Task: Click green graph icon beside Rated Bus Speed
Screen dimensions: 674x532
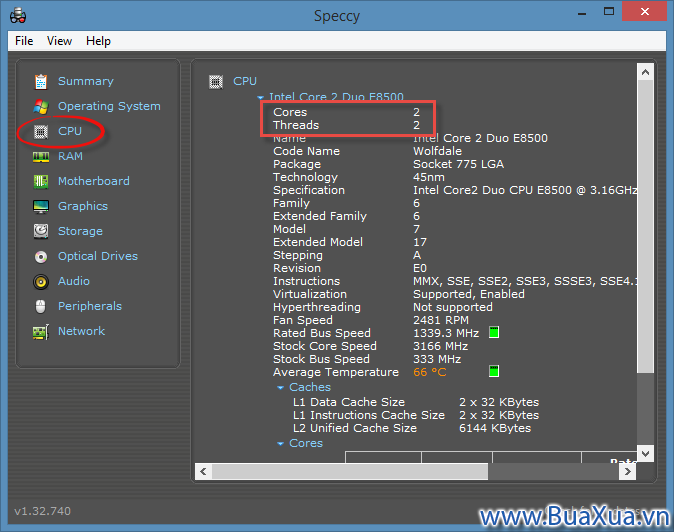Action: 494,333
